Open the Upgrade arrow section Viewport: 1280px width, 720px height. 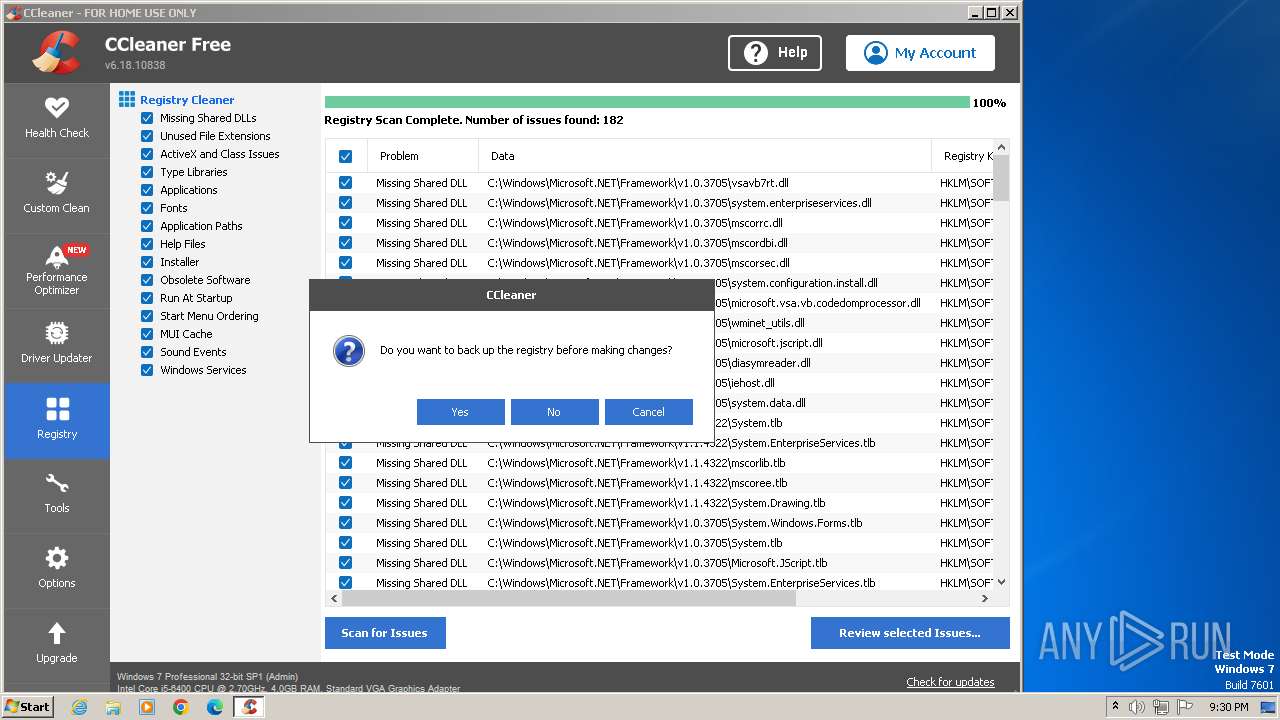(x=57, y=644)
